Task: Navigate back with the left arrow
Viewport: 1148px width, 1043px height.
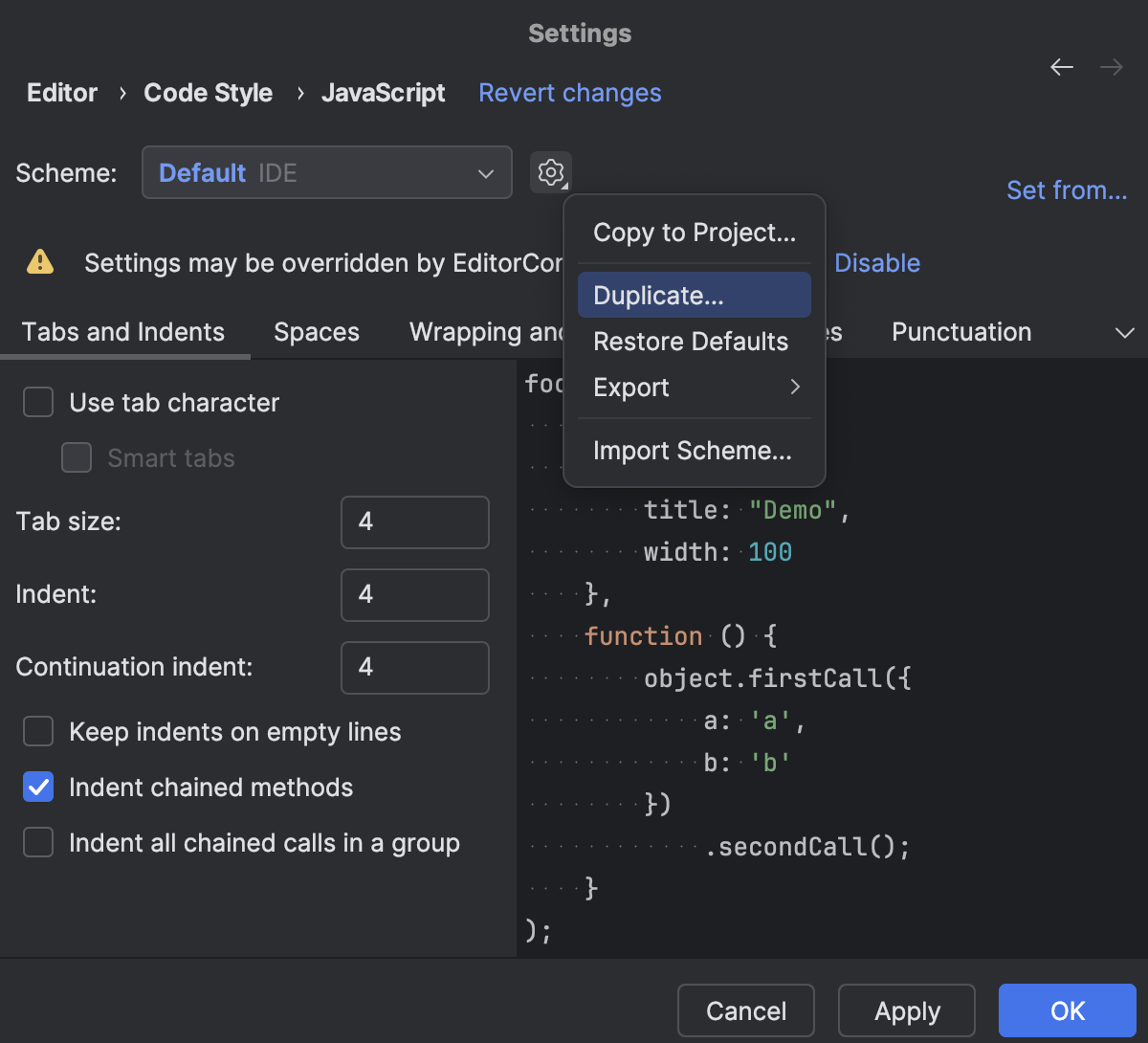Action: [1062, 67]
